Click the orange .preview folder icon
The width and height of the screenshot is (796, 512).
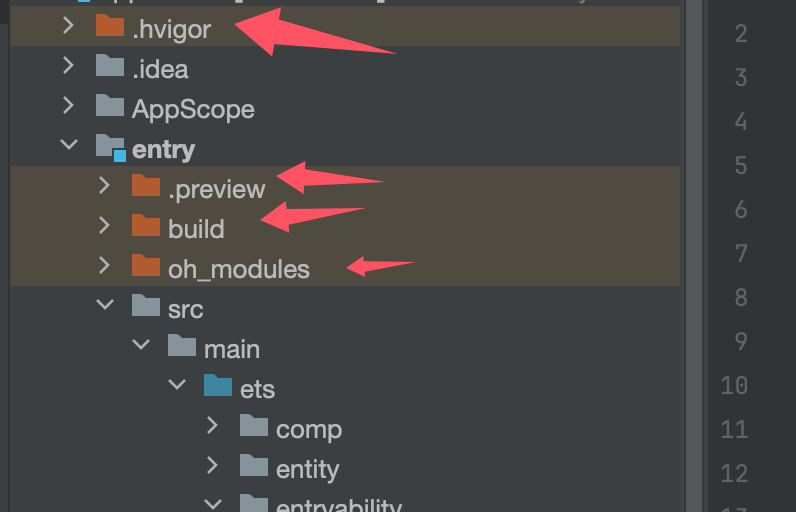click(146, 185)
